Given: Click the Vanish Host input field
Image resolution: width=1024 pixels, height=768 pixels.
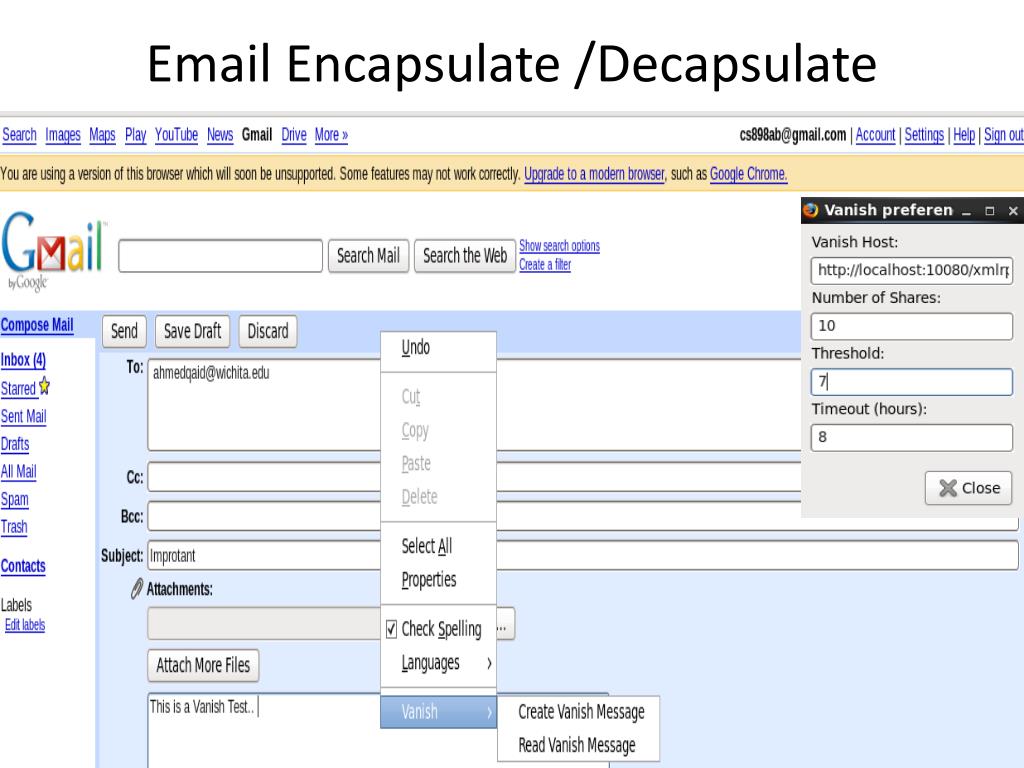Looking at the screenshot, I should click(912, 270).
